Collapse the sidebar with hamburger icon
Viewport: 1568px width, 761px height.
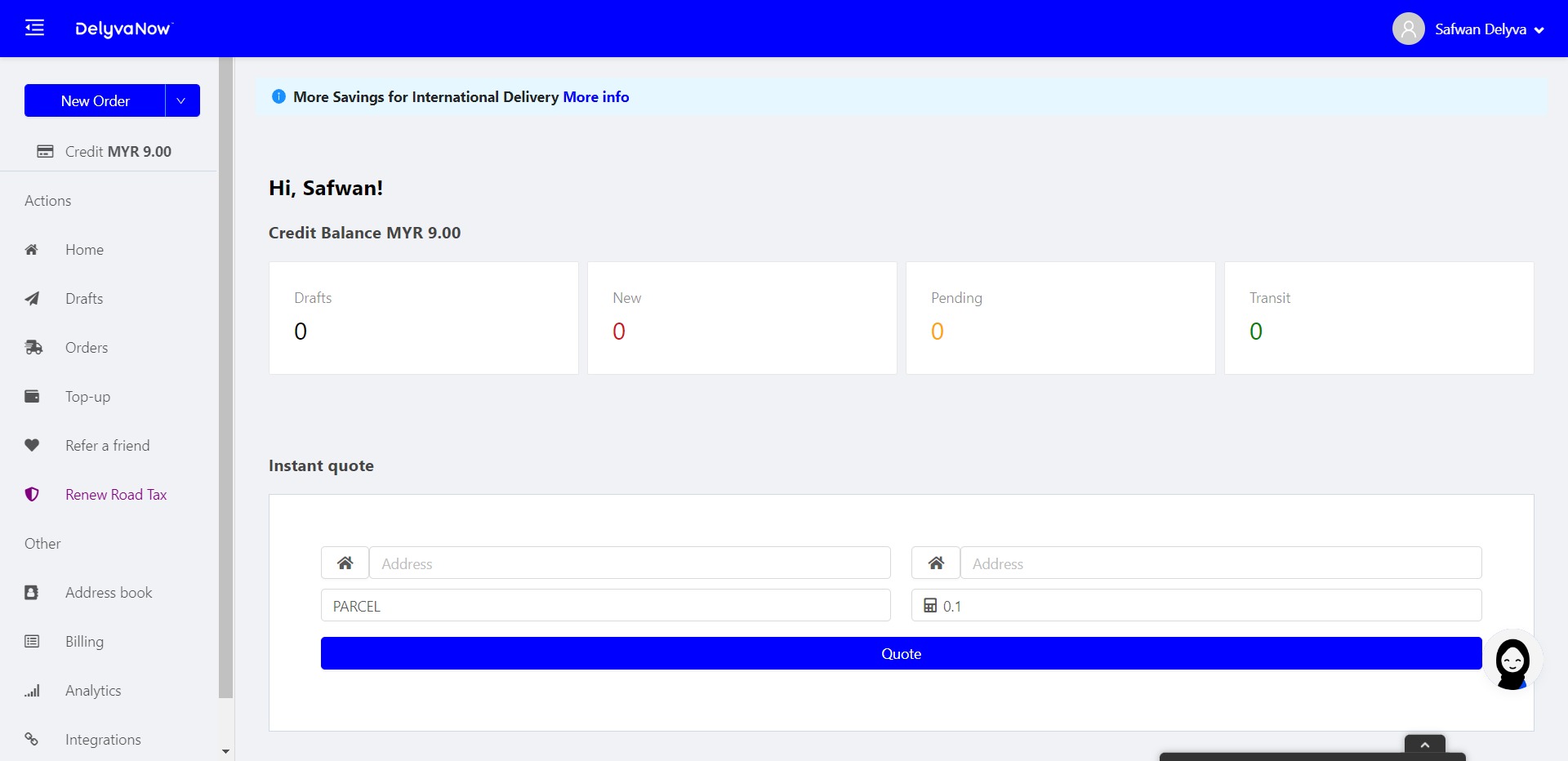pos(34,29)
